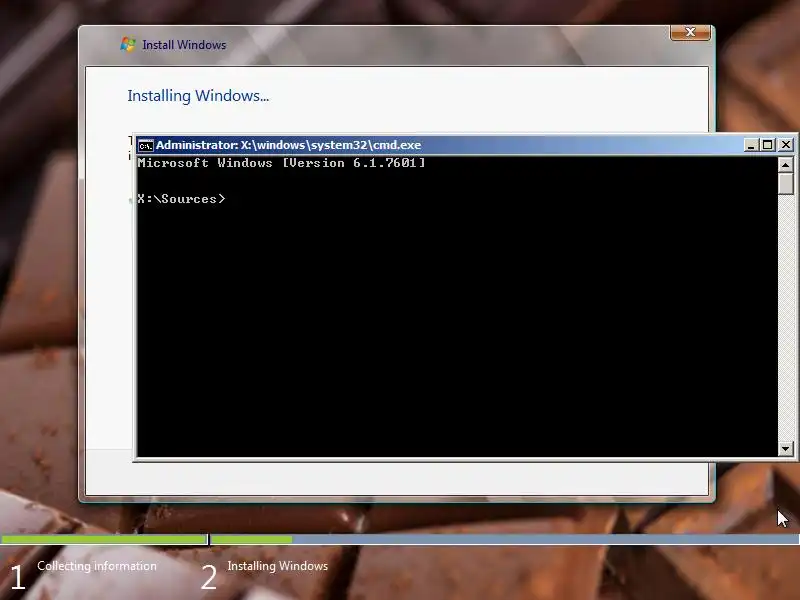
Task: Click the Installing Windows... heading
Action: (198, 96)
